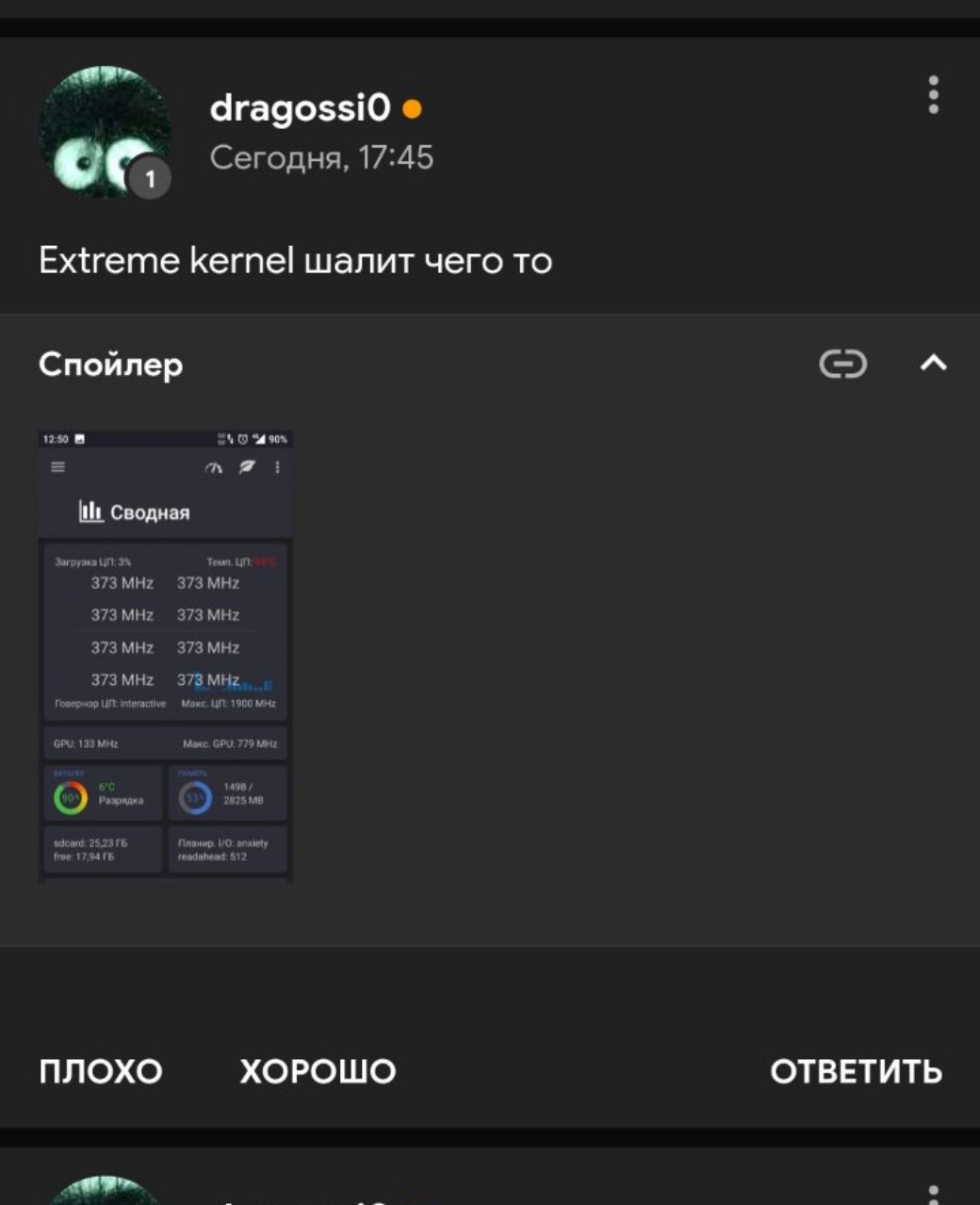This screenshot has width=980, height=1205.
Task: Open the attached kernel screenshot thumbnail
Action: (165, 657)
